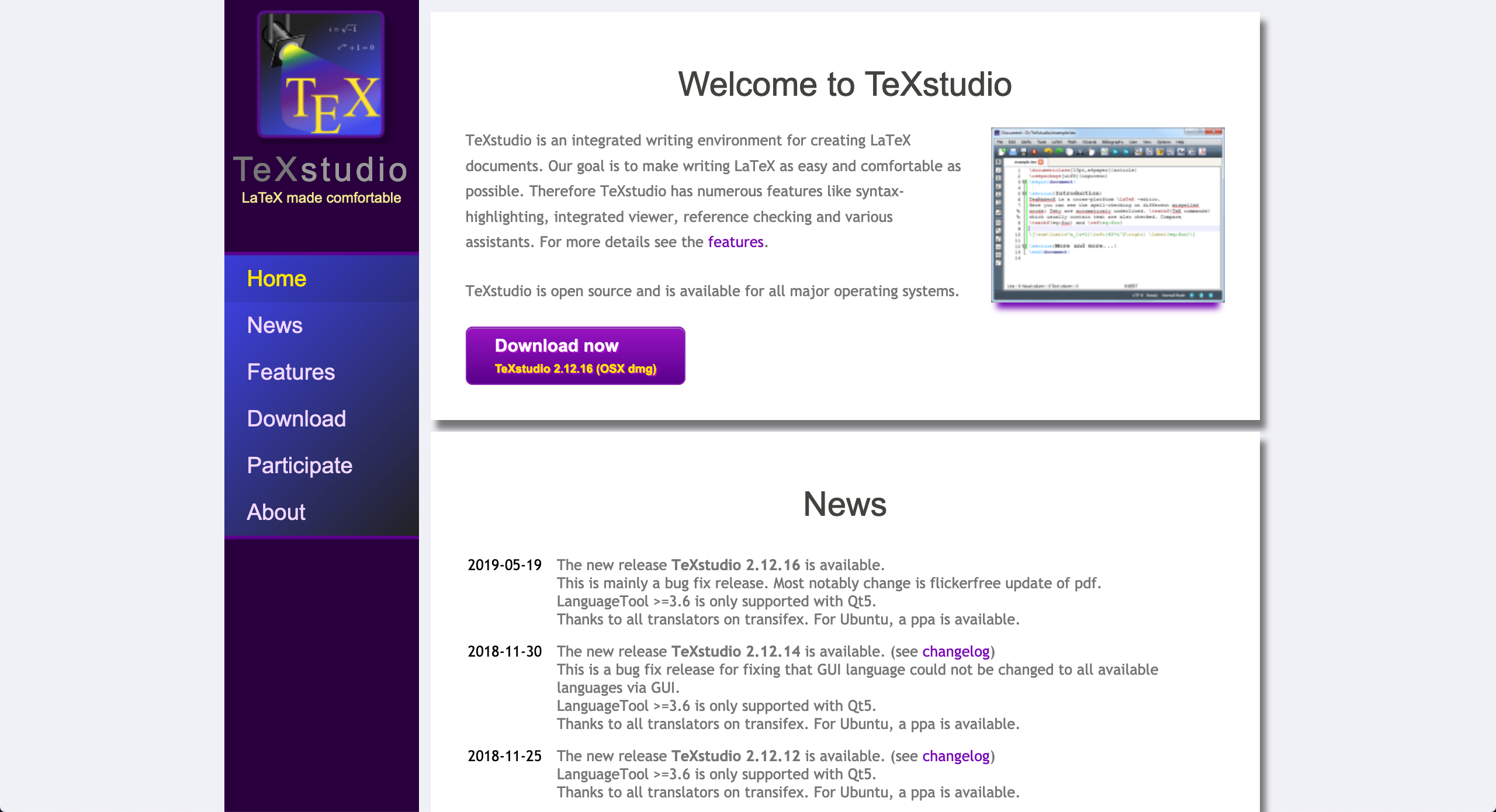Click the 2018-11-25 news date
Viewport: 1496px width, 812px height.
[504, 756]
